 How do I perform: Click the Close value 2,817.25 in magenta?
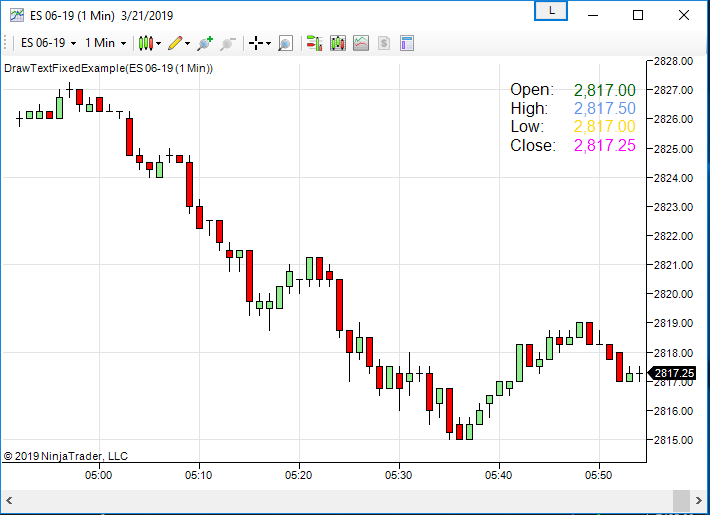604,145
